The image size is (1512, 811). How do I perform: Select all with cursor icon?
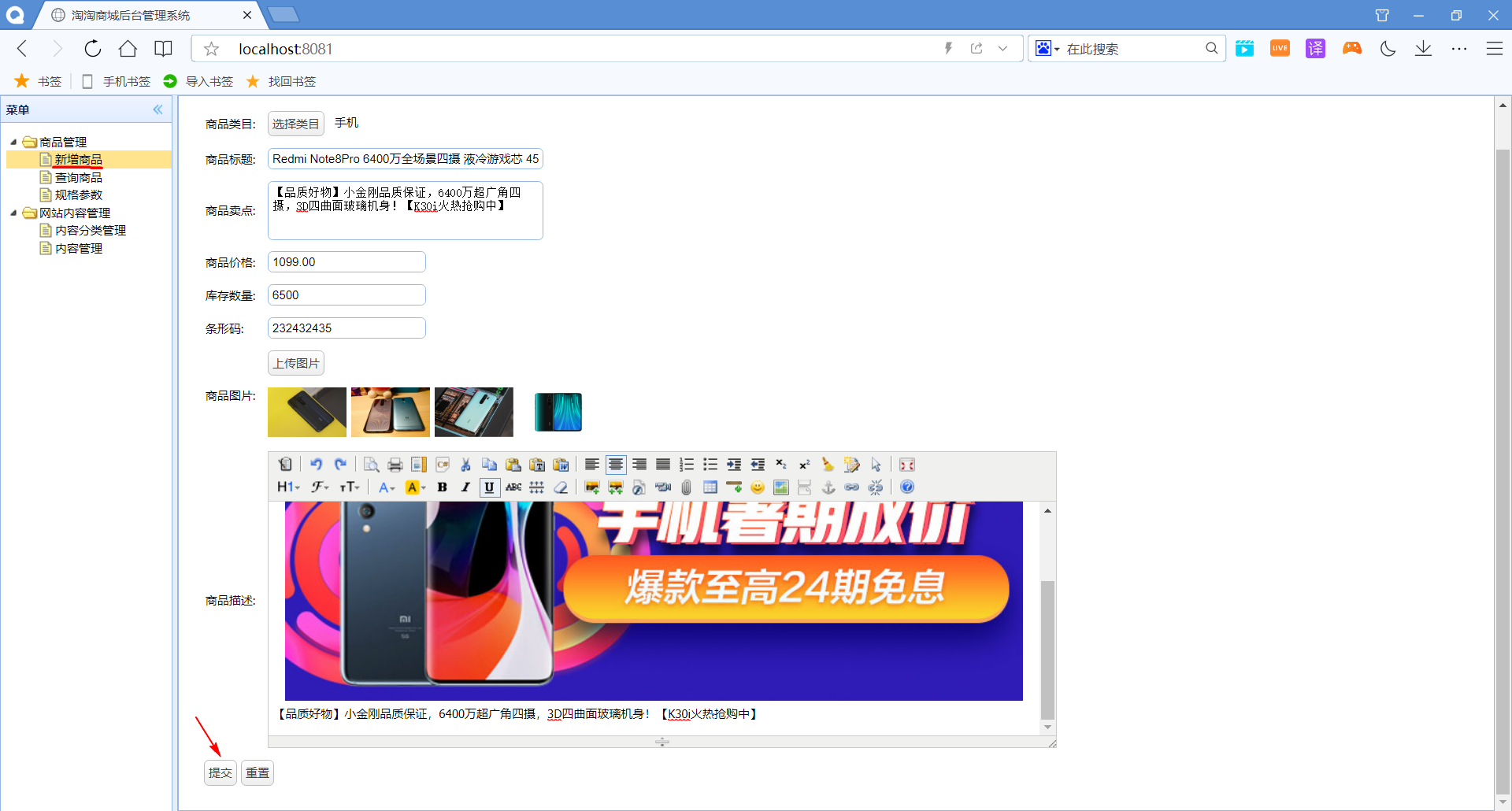pos(875,465)
